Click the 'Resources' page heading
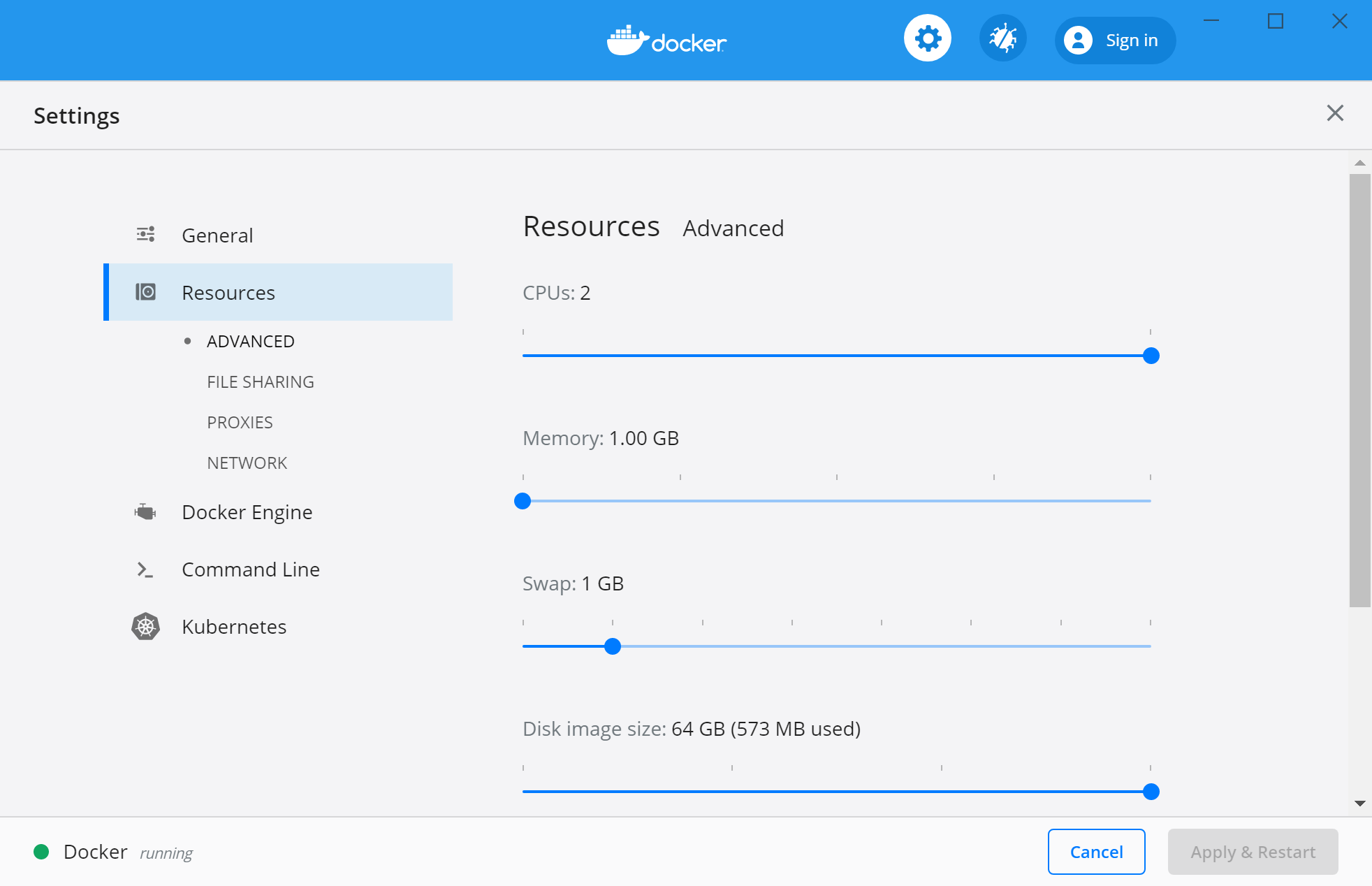This screenshot has height=886, width=1372. [x=591, y=226]
